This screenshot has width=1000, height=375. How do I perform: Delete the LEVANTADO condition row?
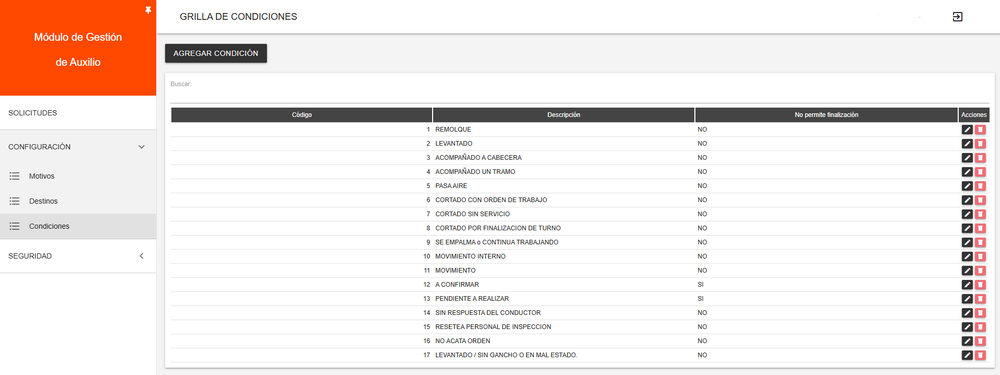[980, 143]
